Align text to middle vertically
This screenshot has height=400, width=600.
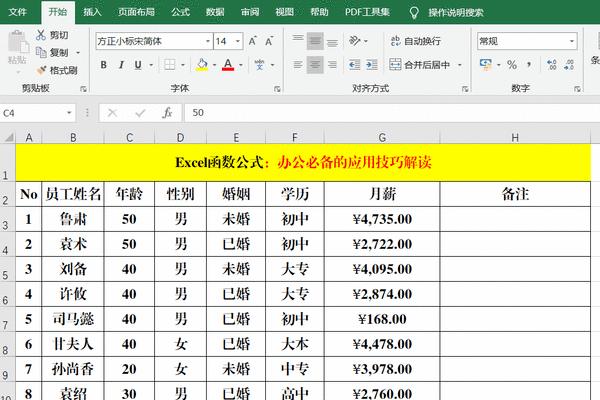tap(315, 41)
